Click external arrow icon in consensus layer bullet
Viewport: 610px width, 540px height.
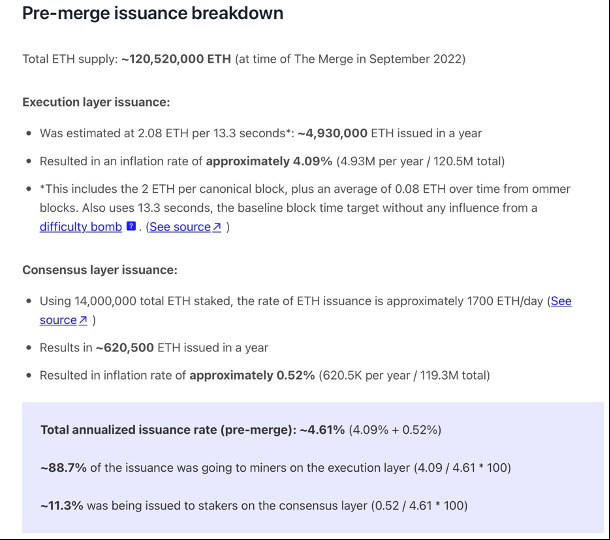coord(83,320)
